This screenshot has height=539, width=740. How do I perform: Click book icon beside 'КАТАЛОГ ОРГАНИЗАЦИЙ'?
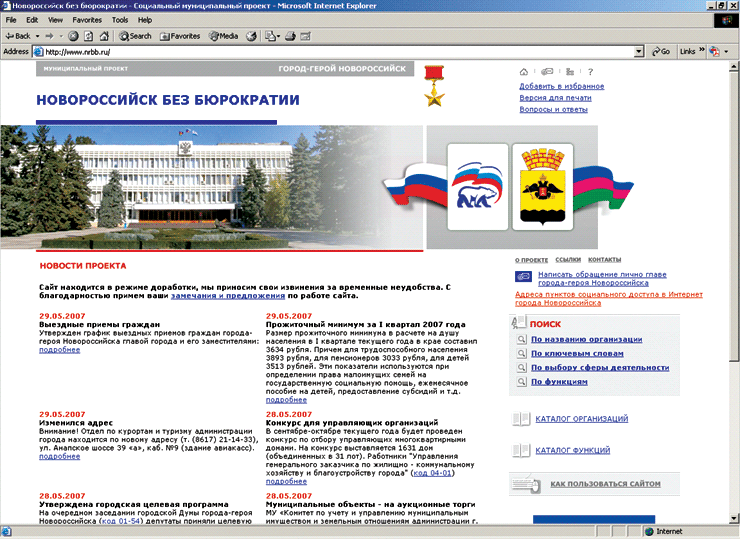coord(521,419)
